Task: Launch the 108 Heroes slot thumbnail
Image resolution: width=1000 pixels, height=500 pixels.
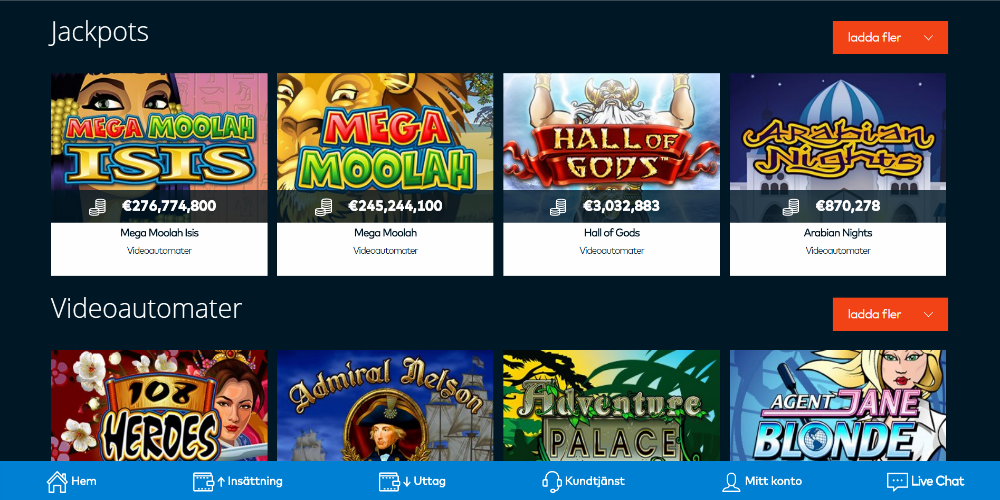Action: (159, 406)
